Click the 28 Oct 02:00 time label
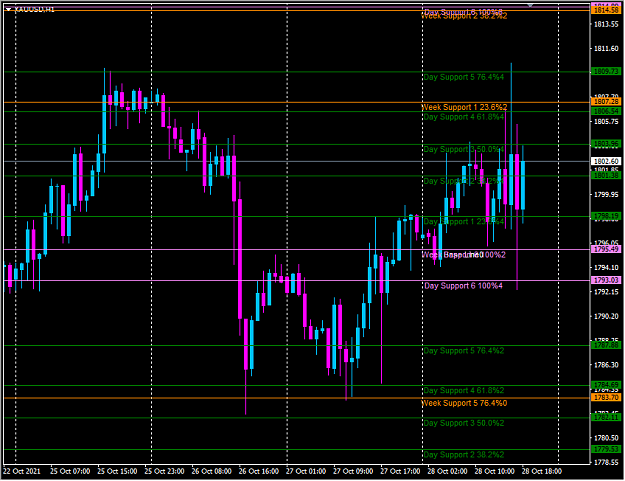Screen dimensions: 625x481 448,471
